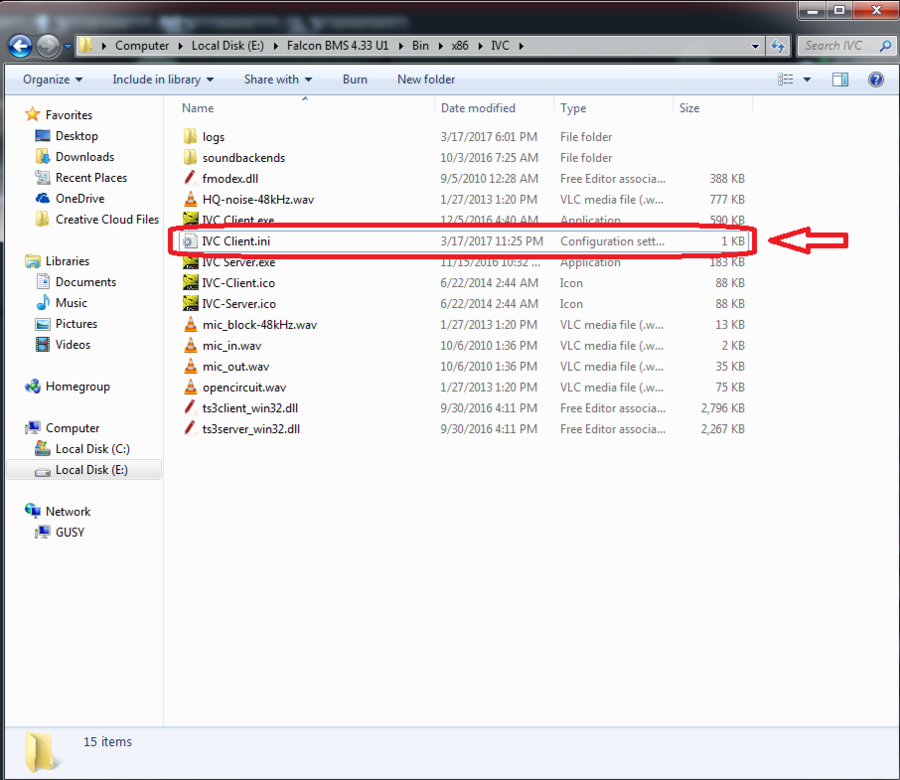Click the Show preview pane icon
The width and height of the screenshot is (900, 780).
tap(840, 79)
